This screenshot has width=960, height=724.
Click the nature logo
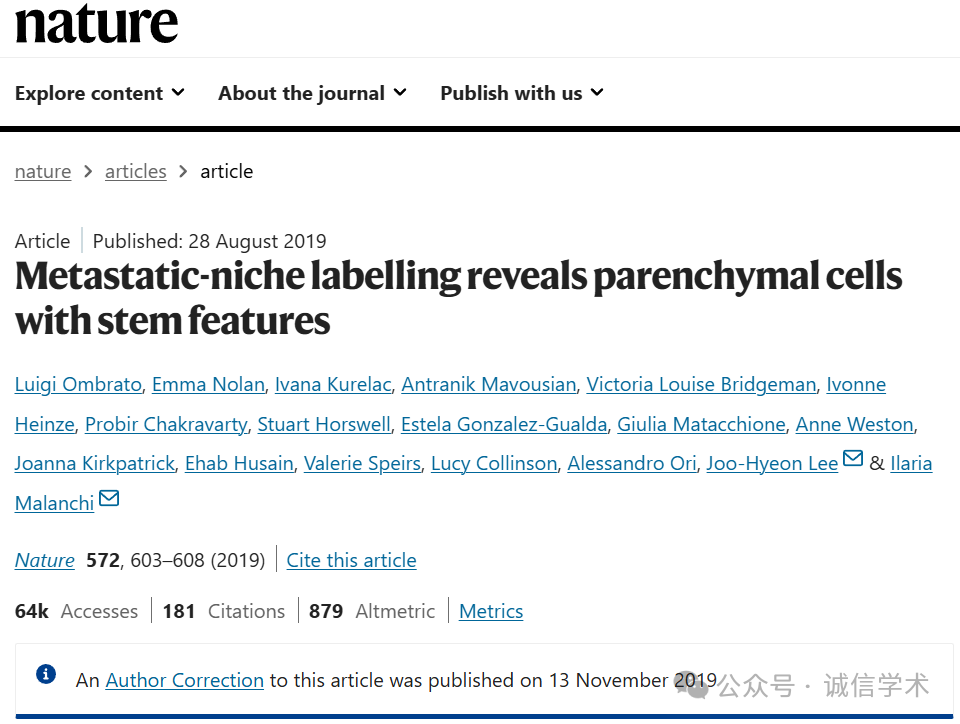click(x=96, y=22)
